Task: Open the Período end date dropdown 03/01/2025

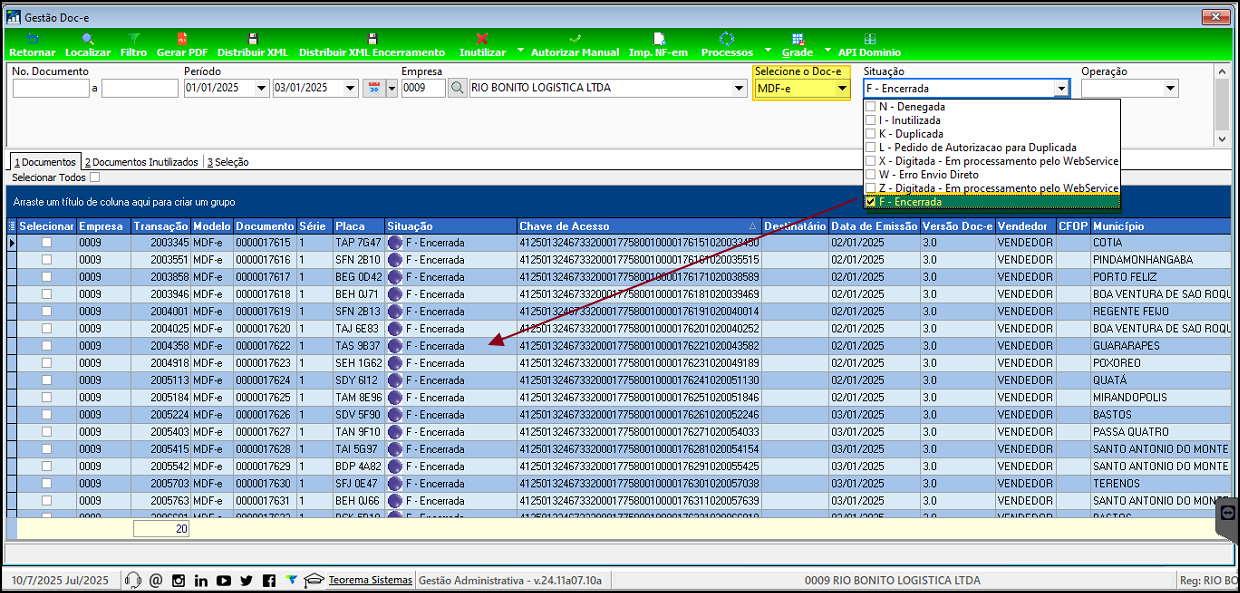Action: [x=350, y=88]
